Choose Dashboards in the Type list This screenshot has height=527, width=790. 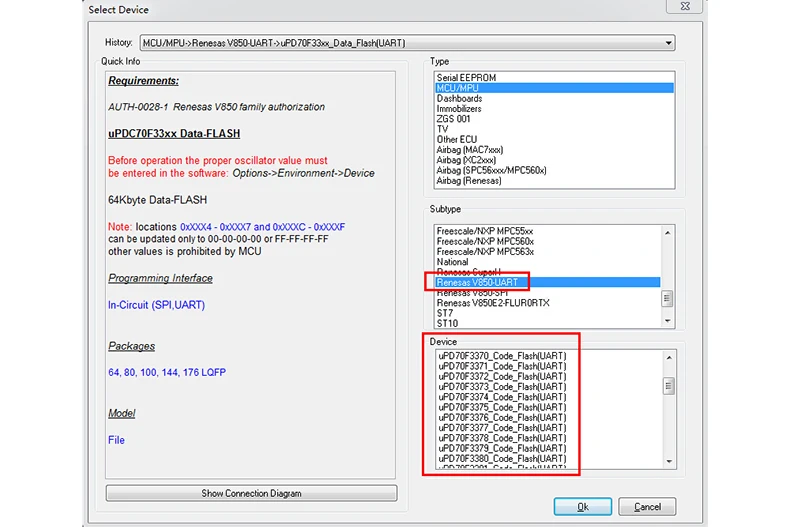tap(554, 98)
